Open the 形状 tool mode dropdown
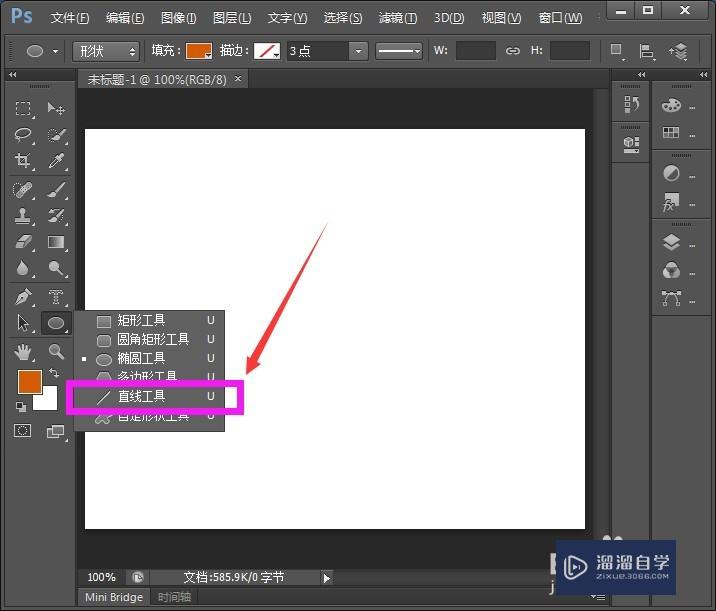Image resolution: width=716 pixels, height=611 pixels. (x=106, y=51)
